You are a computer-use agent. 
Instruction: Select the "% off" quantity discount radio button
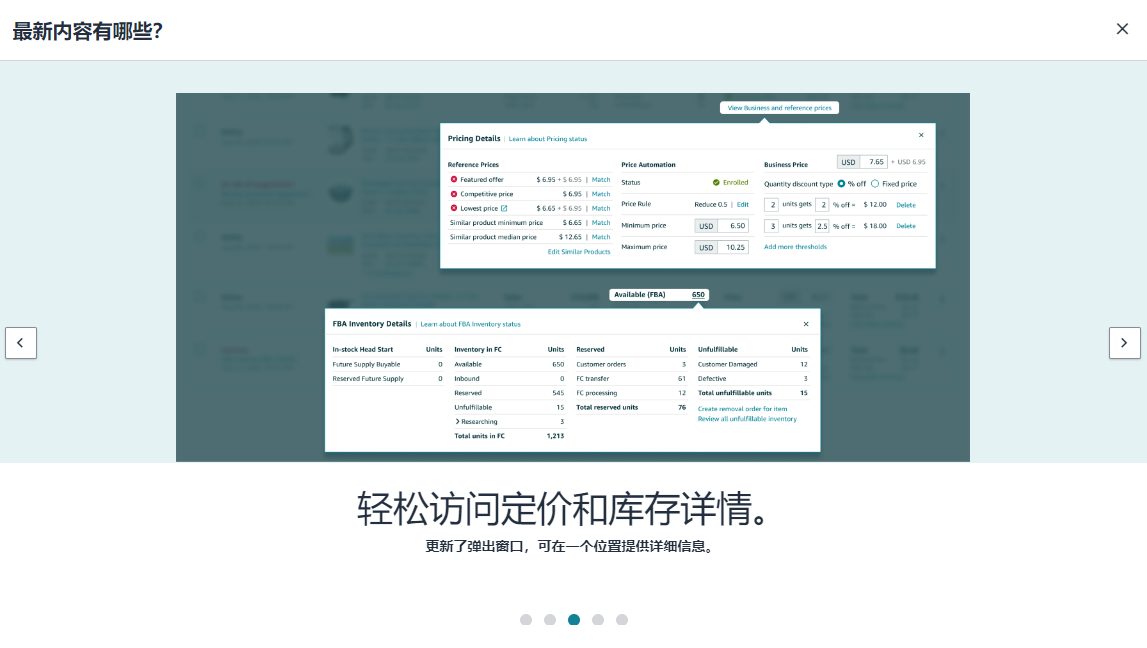(x=841, y=182)
